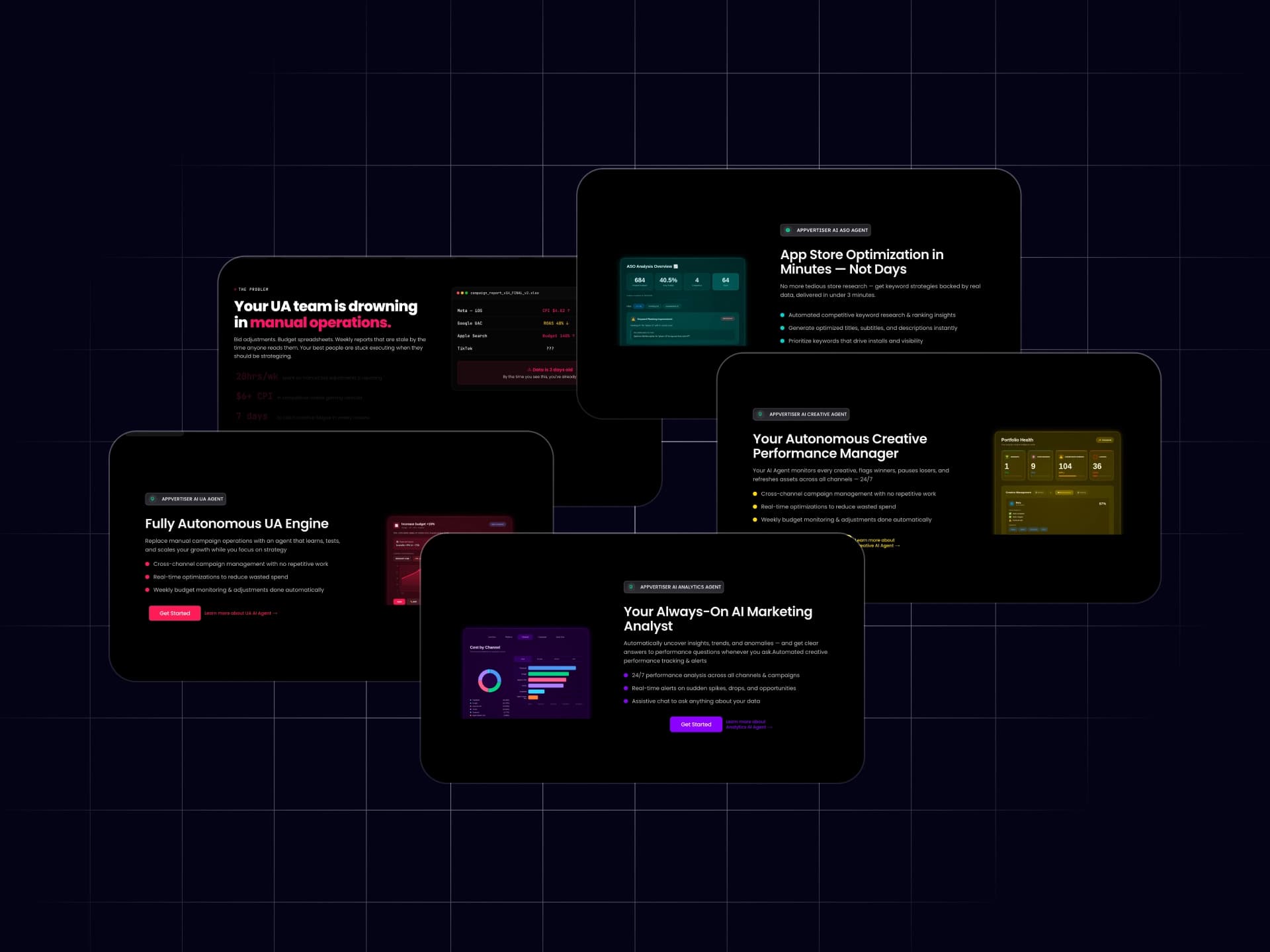
Task: Select the highlighted Channel tab in the analytics navigation
Action: coord(525,637)
